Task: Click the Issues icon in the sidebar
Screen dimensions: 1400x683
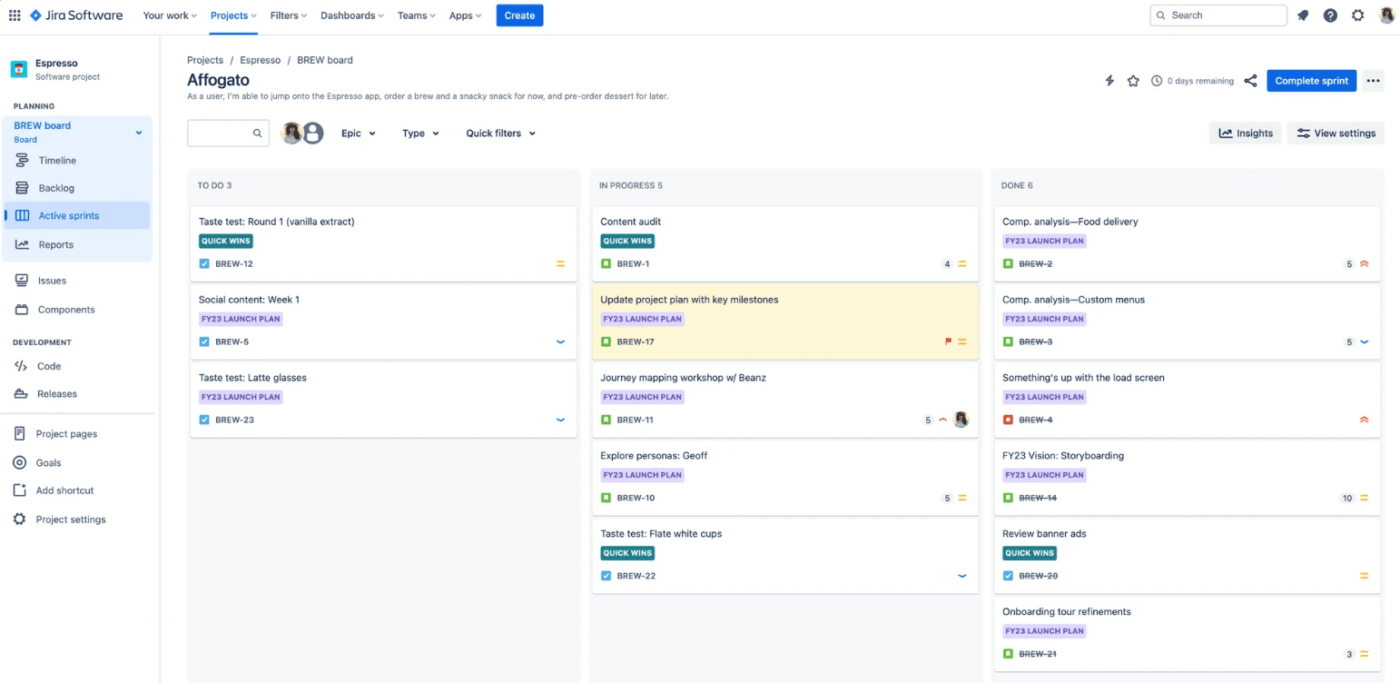Action: (x=22, y=281)
